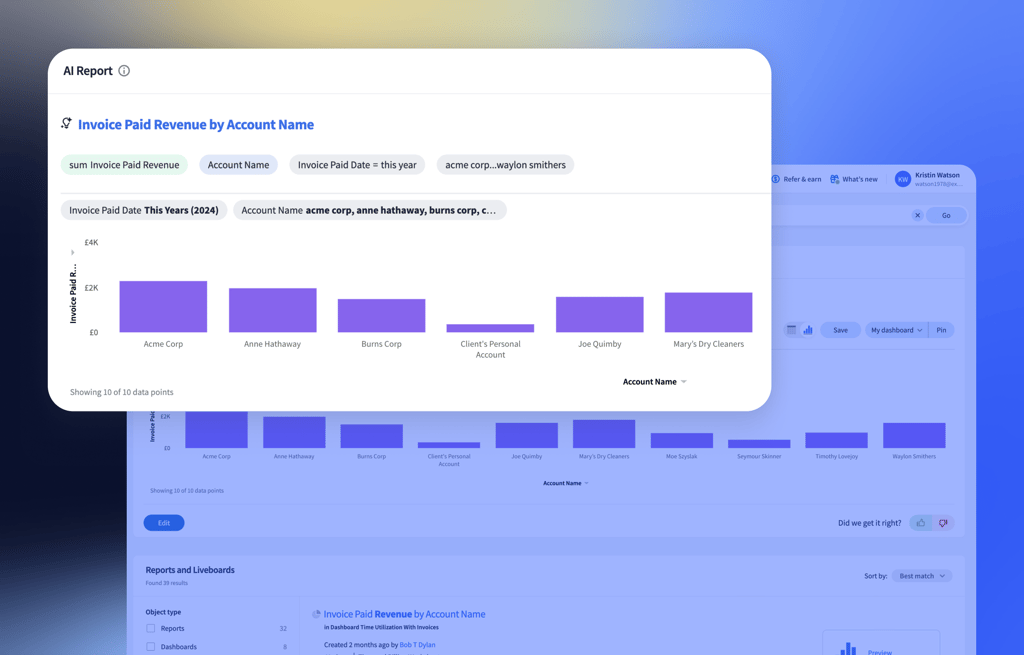Switch to bar chart view icon

coord(808,330)
